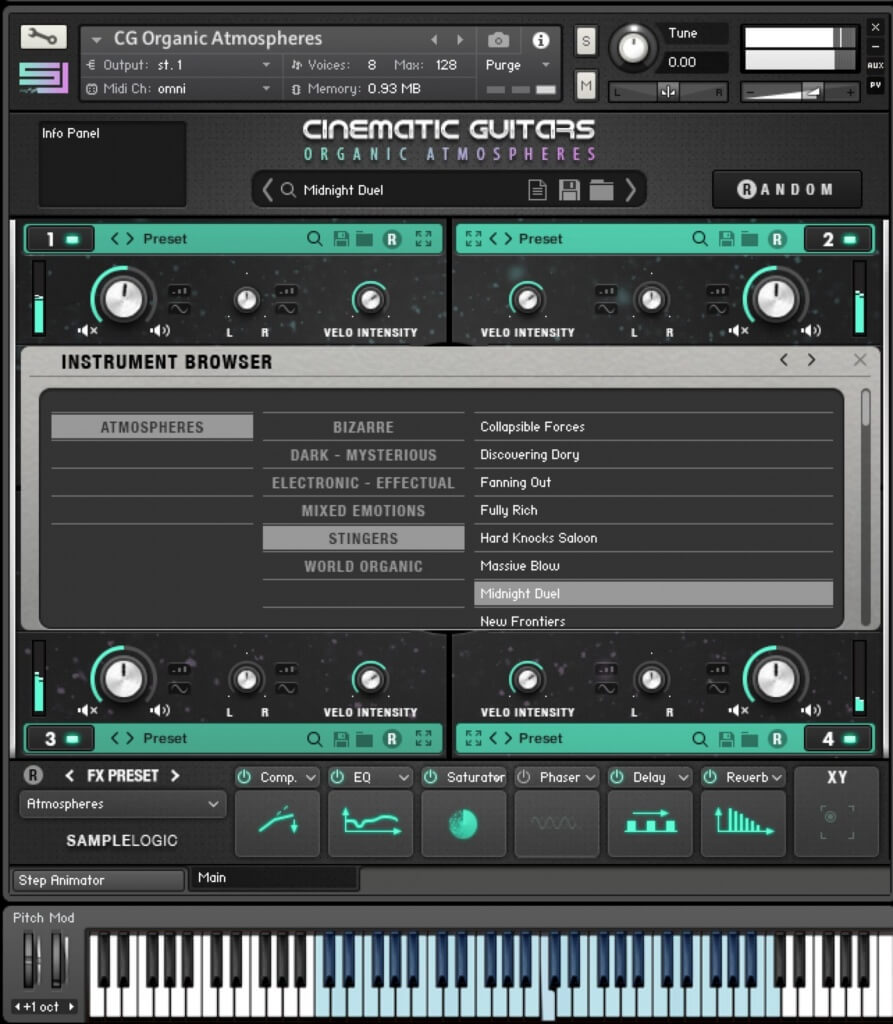Click the camera snapshot icon
This screenshot has height=1024, width=893.
(x=498, y=40)
